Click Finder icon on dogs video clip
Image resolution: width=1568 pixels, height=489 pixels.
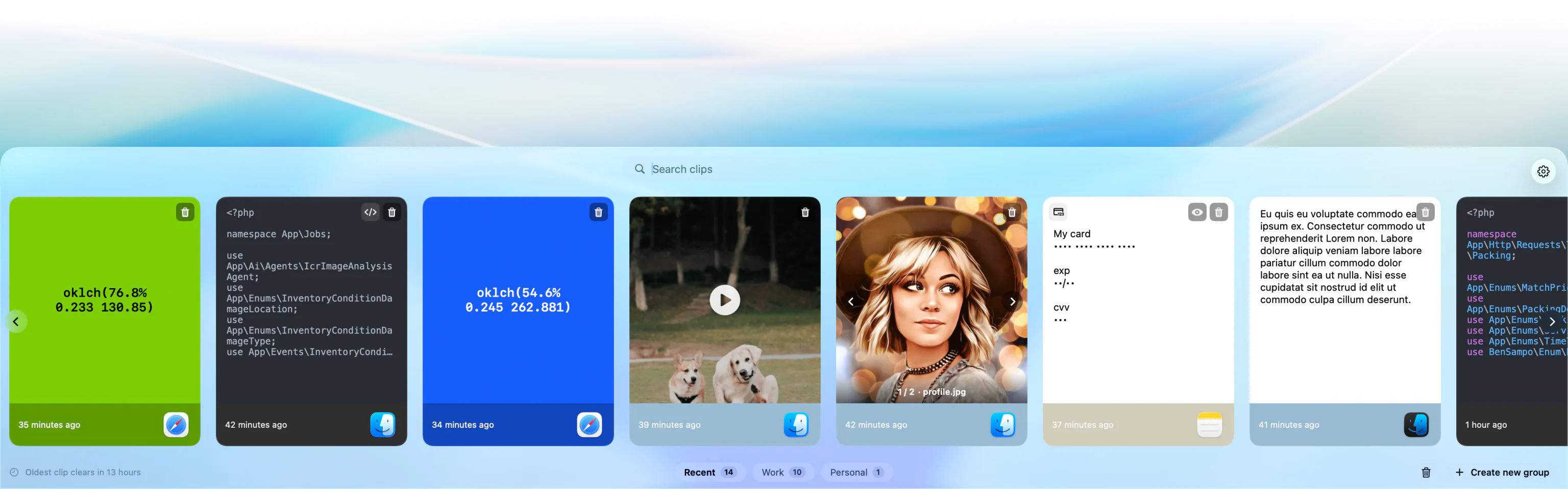tap(796, 425)
